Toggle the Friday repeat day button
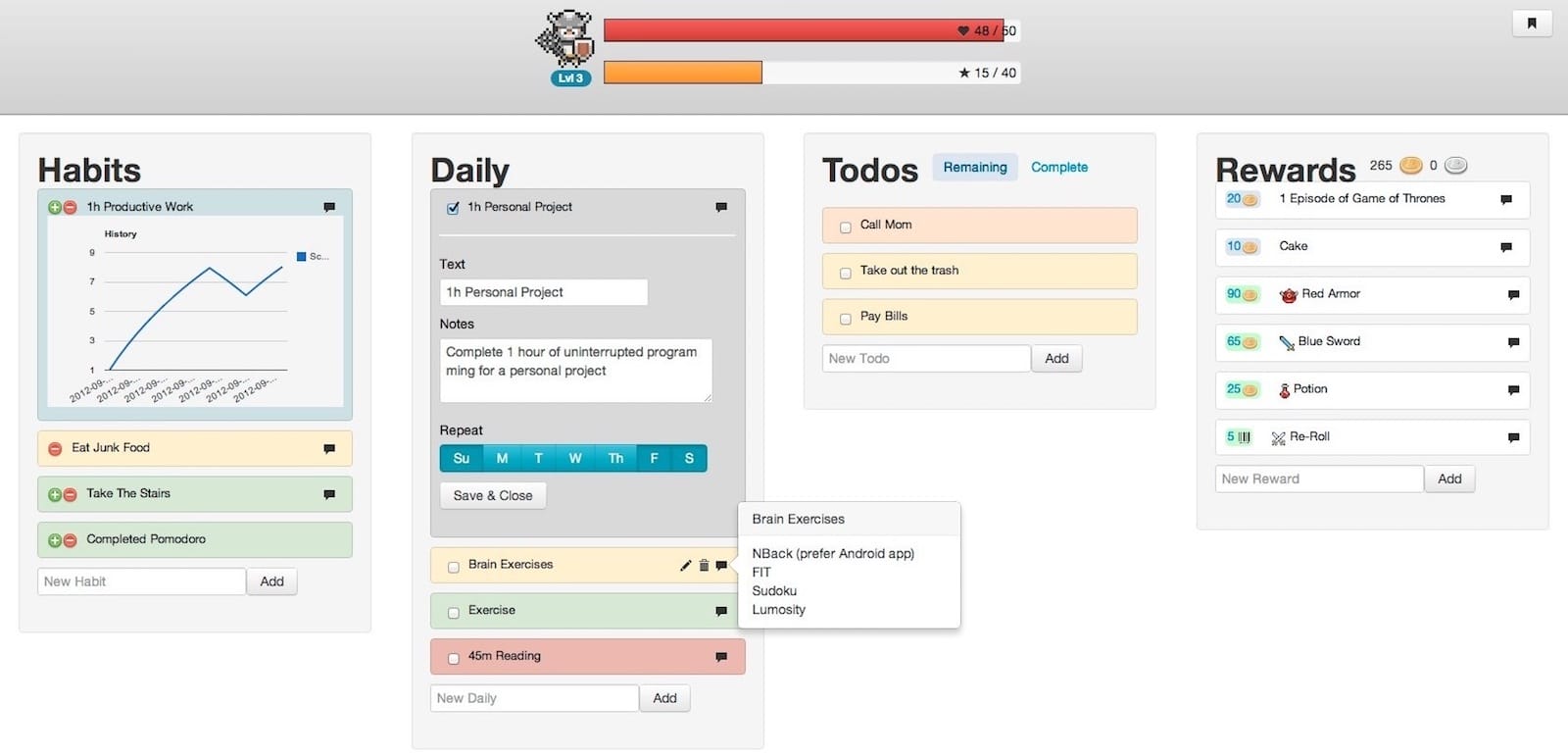 (x=654, y=459)
